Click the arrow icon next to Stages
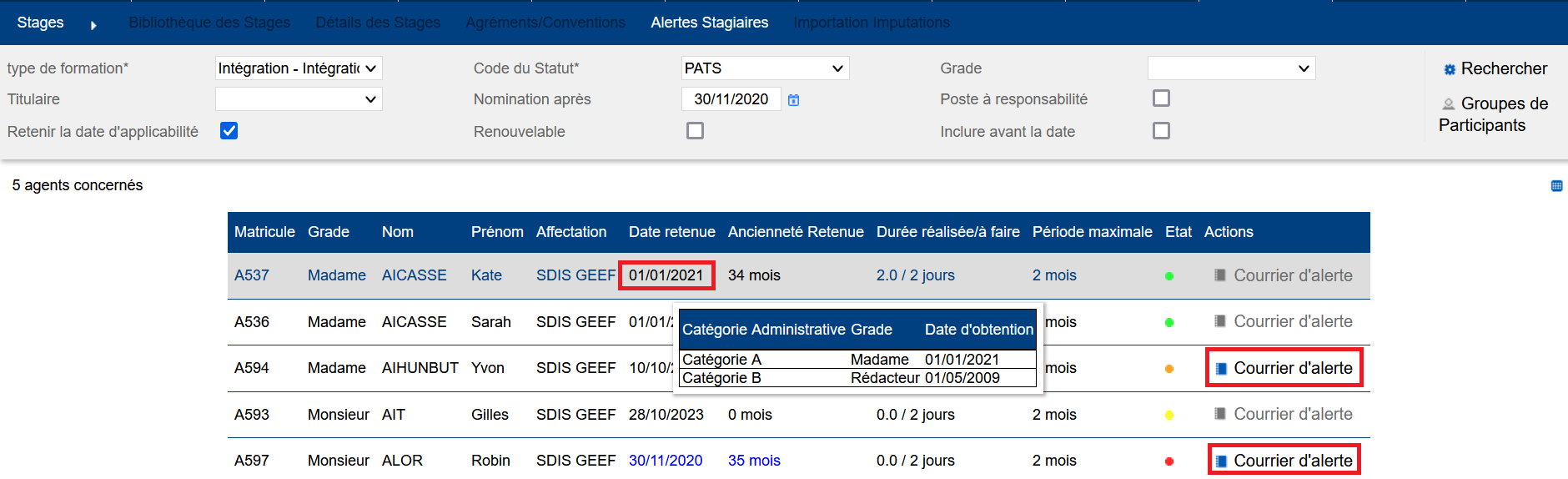Screen dimensions: 1568x479 (93, 25)
